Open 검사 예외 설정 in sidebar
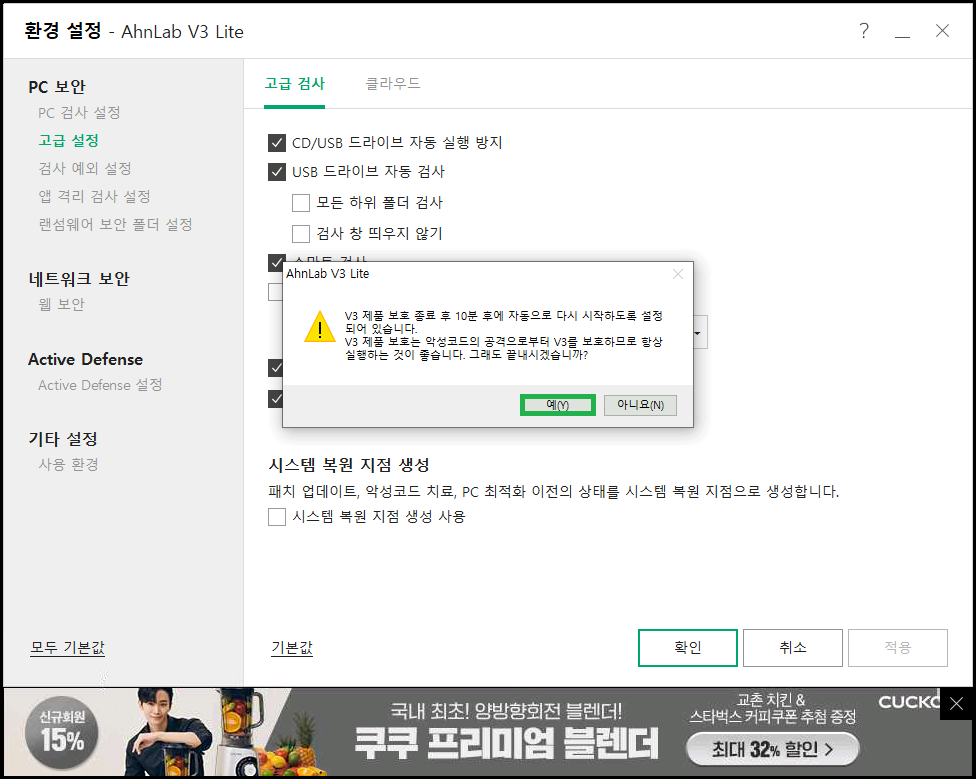This screenshot has width=976, height=779. [85, 169]
